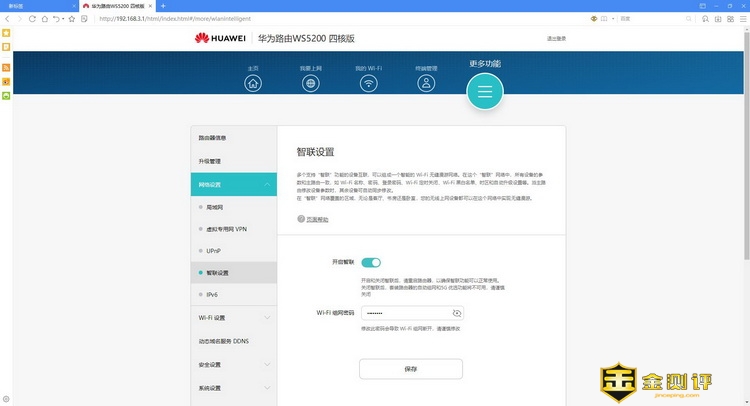Image resolution: width=750 pixels, height=406 pixels.
Task: Open 我的 Wi-Fi settings icon
Action: point(369,83)
